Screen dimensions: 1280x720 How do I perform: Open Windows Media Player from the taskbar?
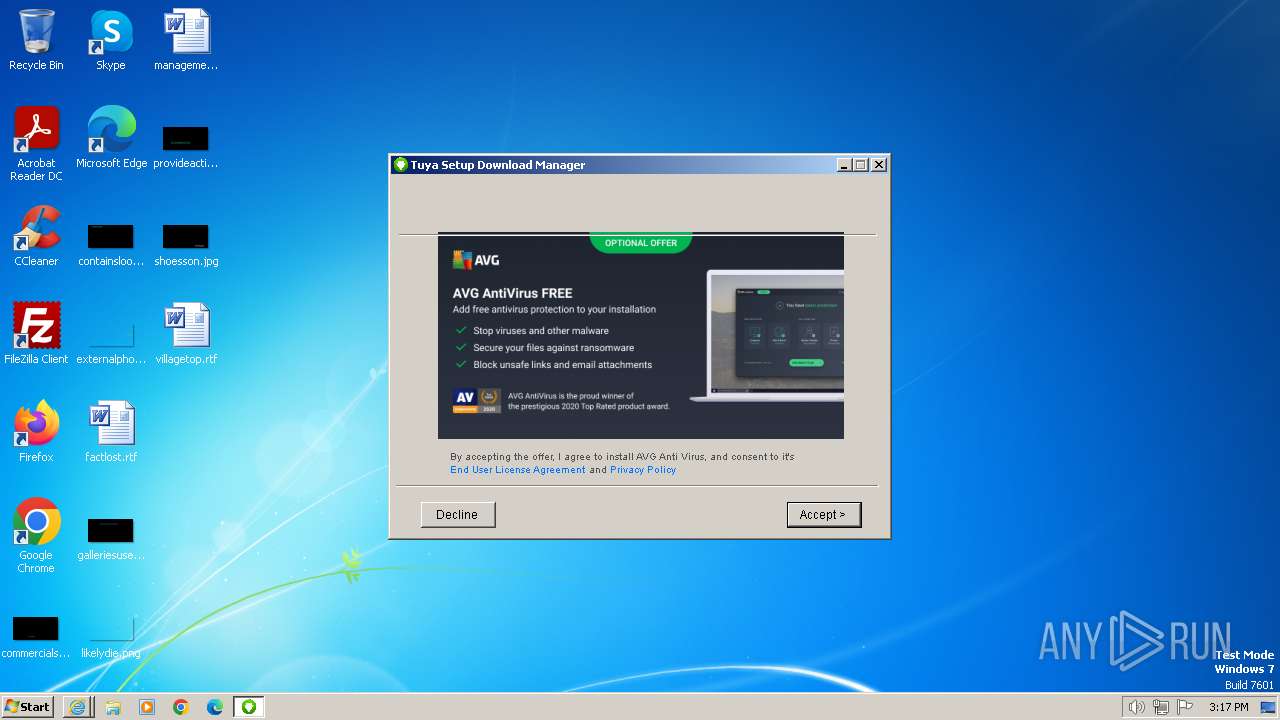point(147,707)
